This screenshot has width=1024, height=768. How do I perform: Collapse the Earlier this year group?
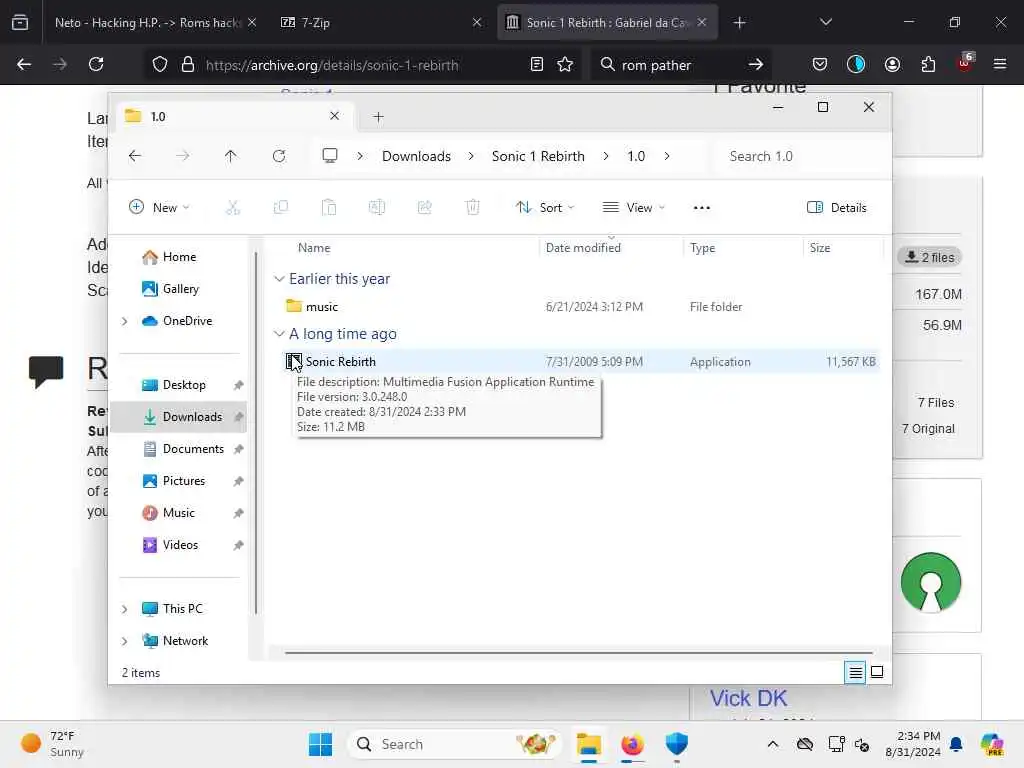[x=279, y=279]
